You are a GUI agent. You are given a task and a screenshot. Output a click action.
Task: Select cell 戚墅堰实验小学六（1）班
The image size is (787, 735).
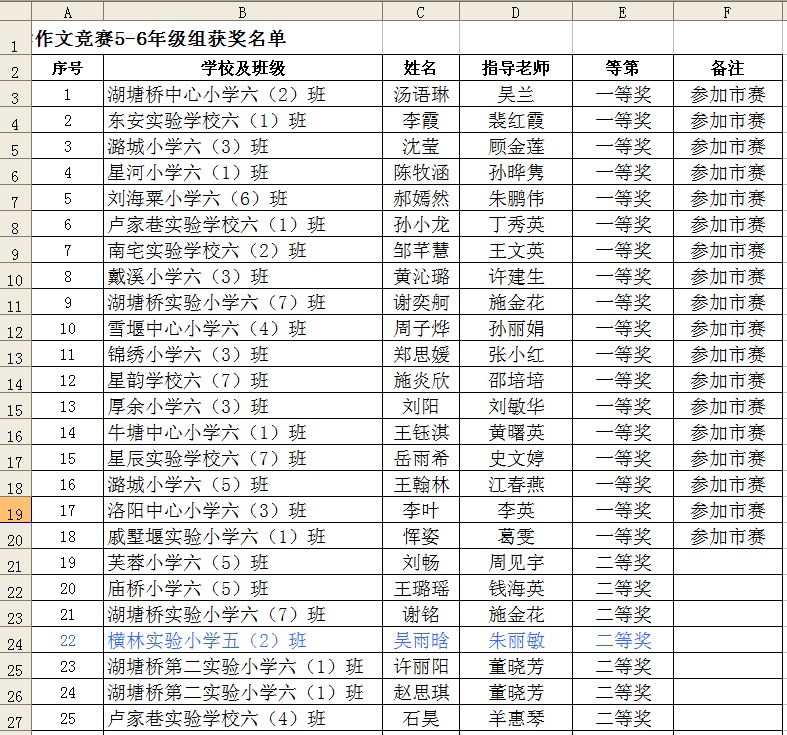(243, 536)
